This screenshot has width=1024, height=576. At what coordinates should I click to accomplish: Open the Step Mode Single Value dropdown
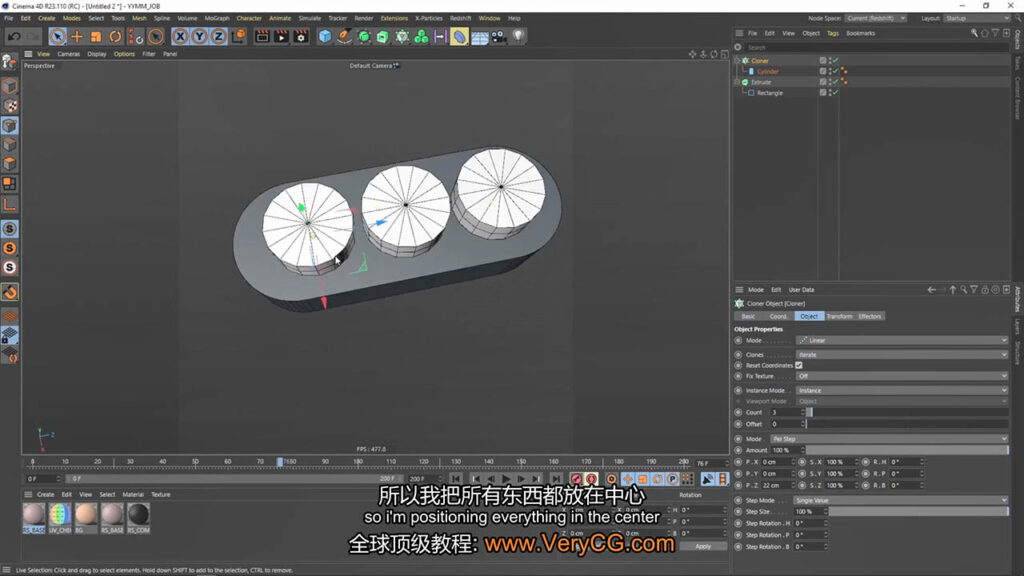click(x=901, y=500)
